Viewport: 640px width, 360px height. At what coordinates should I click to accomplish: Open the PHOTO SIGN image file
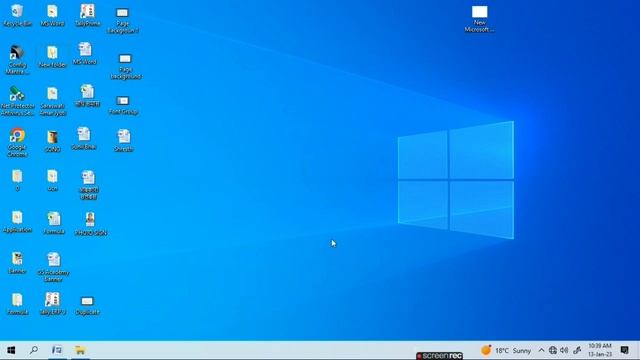point(91,224)
